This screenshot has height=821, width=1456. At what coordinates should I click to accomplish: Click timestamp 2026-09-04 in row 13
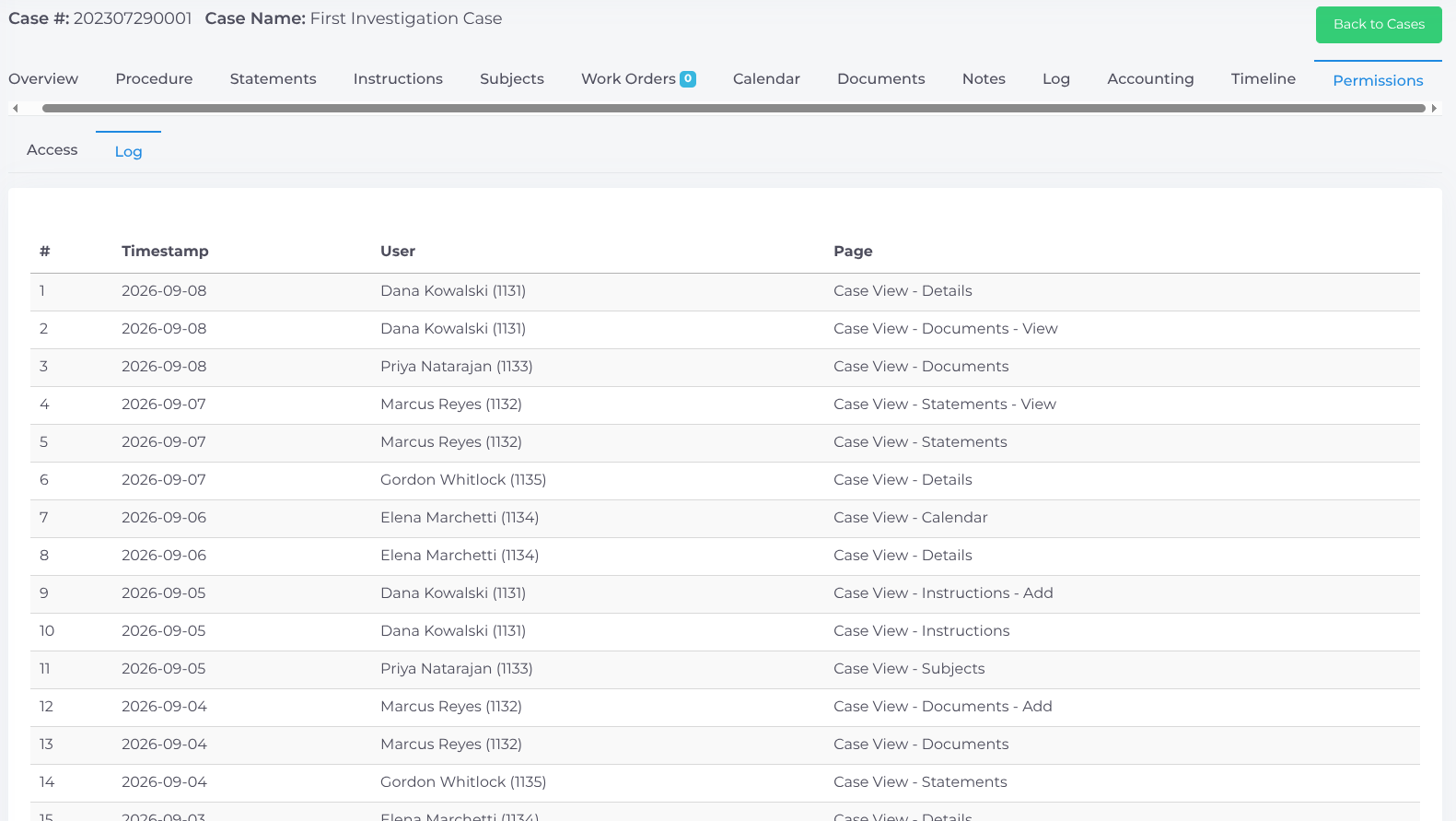[164, 745]
